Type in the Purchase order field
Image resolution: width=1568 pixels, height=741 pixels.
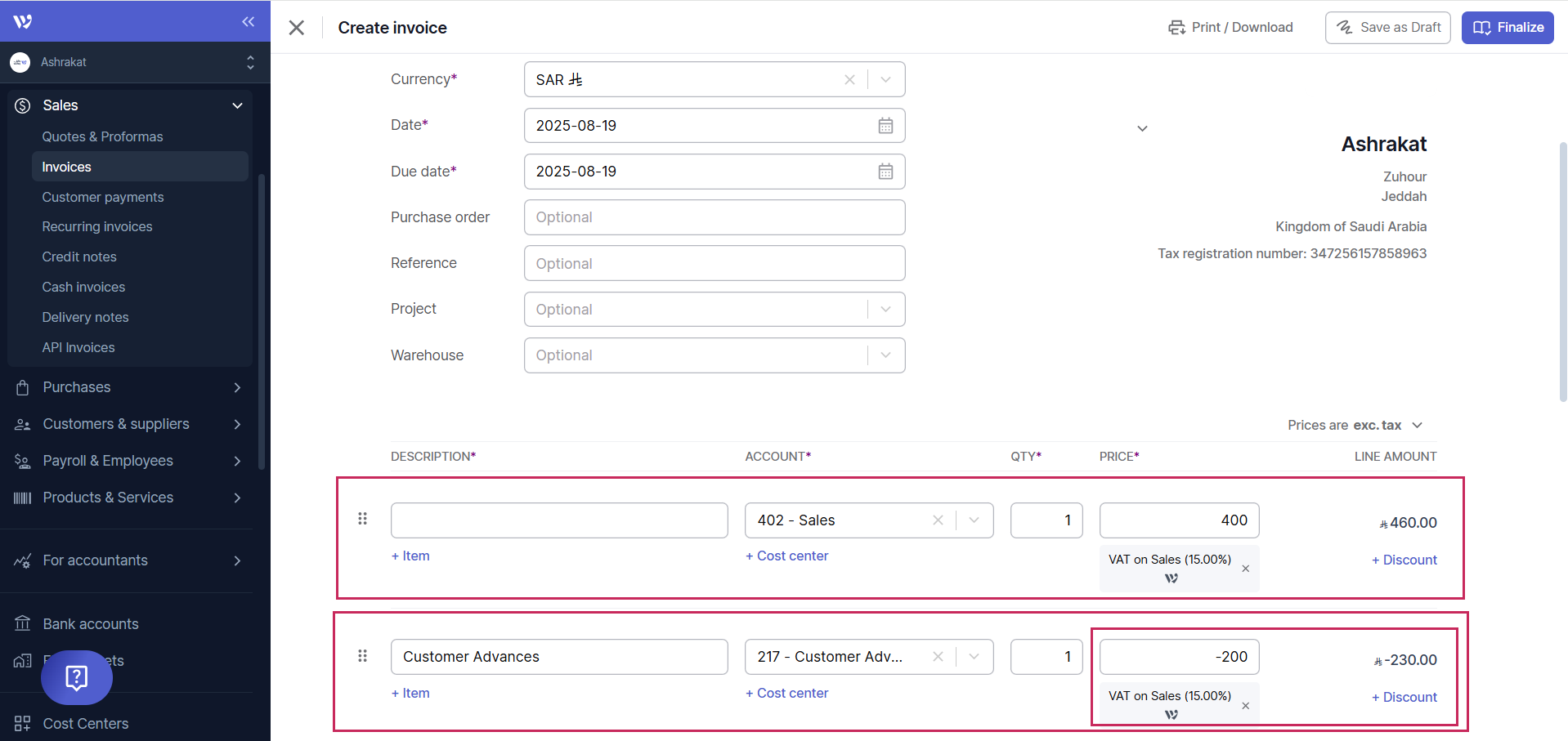click(x=714, y=217)
